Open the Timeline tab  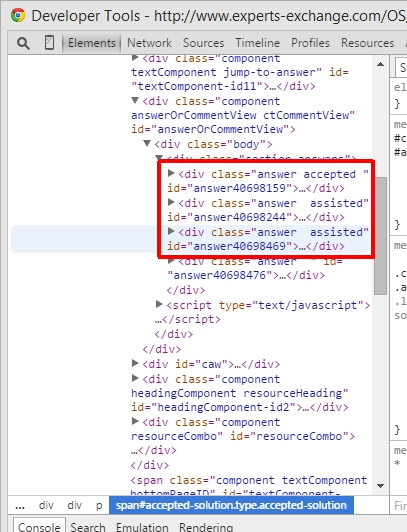click(x=258, y=43)
